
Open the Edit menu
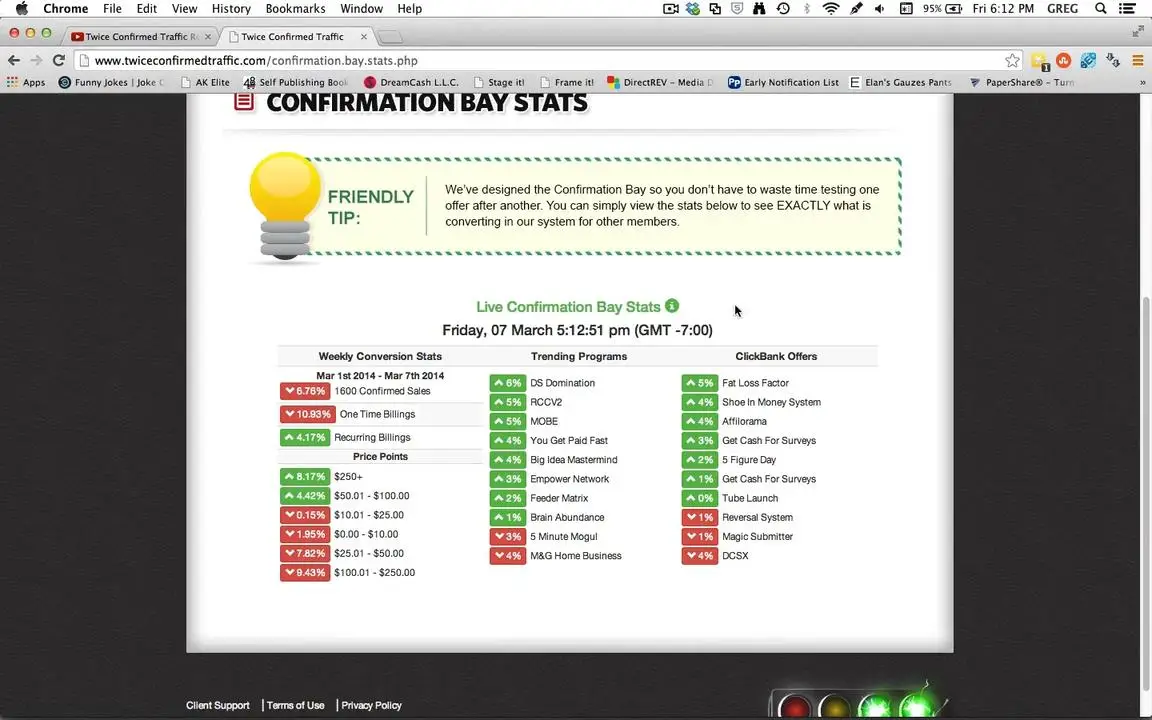146,9
